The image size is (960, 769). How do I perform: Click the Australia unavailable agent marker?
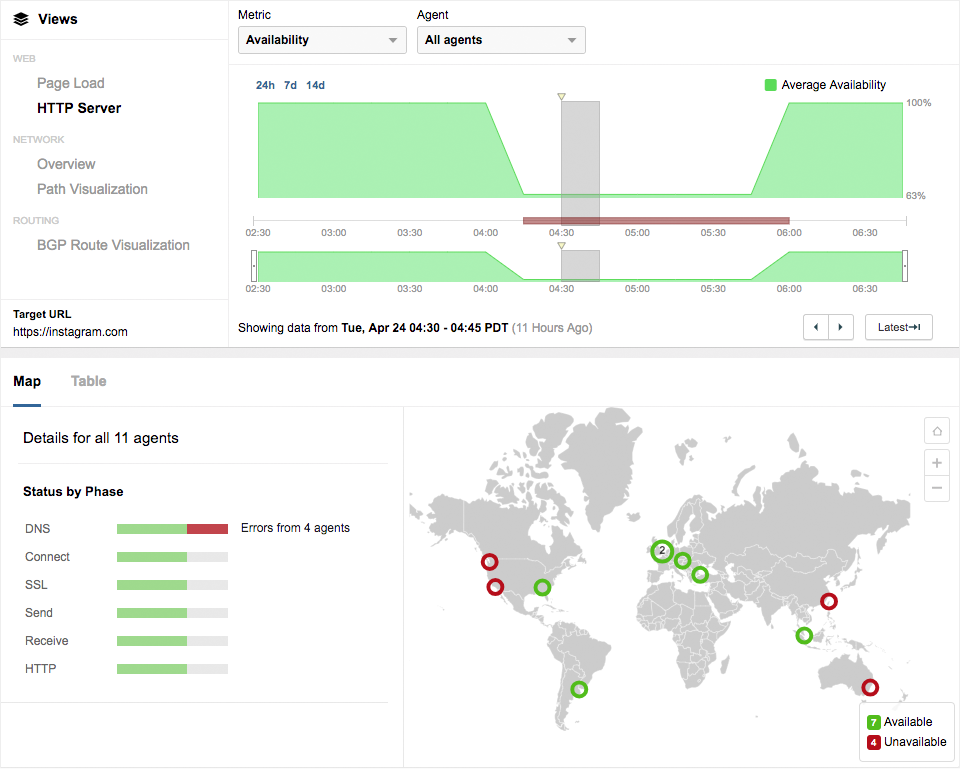pos(870,687)
